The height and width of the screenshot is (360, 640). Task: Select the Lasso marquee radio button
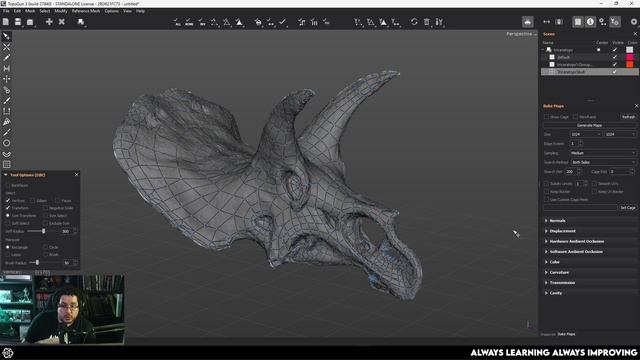click(8, 254)
